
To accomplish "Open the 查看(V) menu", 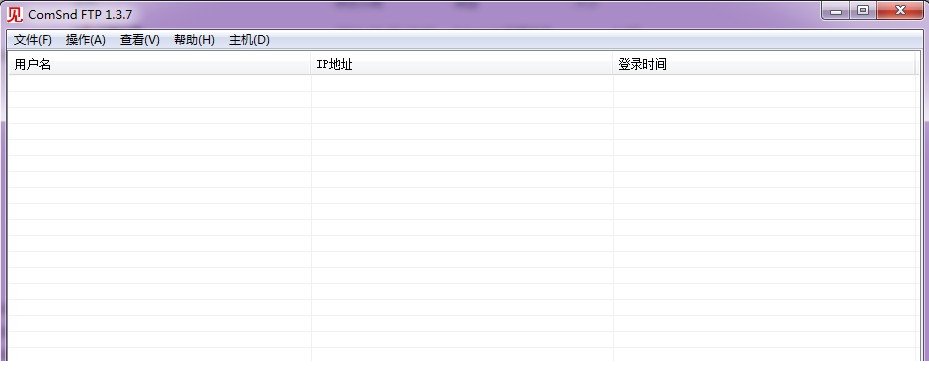I will 140,40.
